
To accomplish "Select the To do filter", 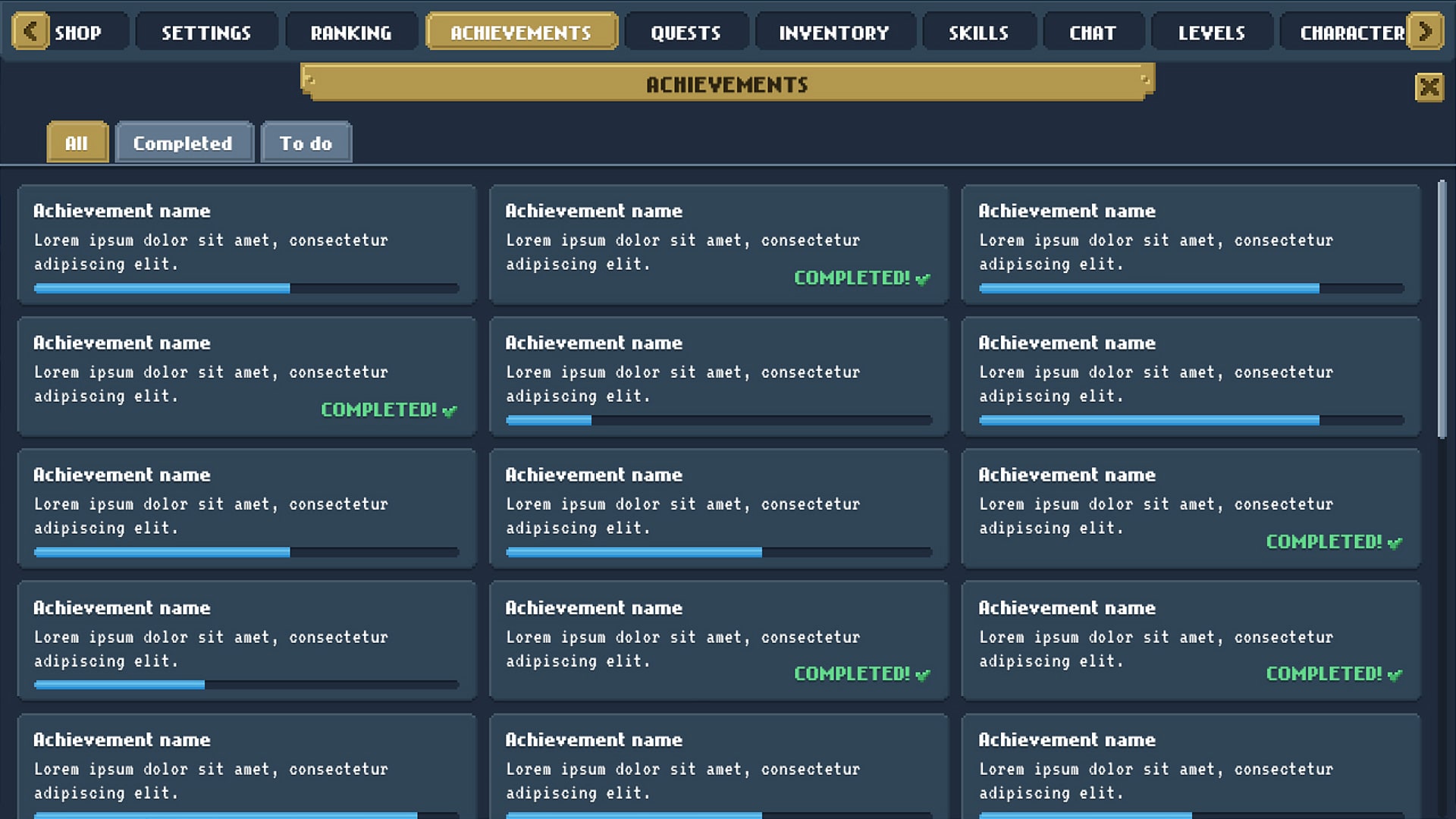I will [x=306, y=143].
